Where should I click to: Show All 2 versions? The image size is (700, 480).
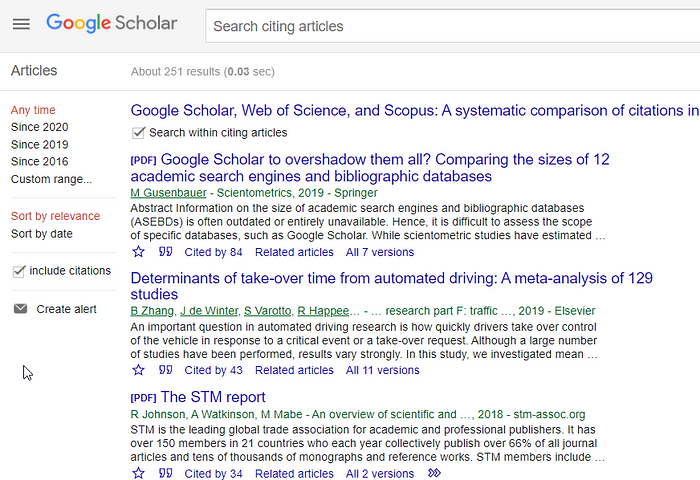coord(380,473)
